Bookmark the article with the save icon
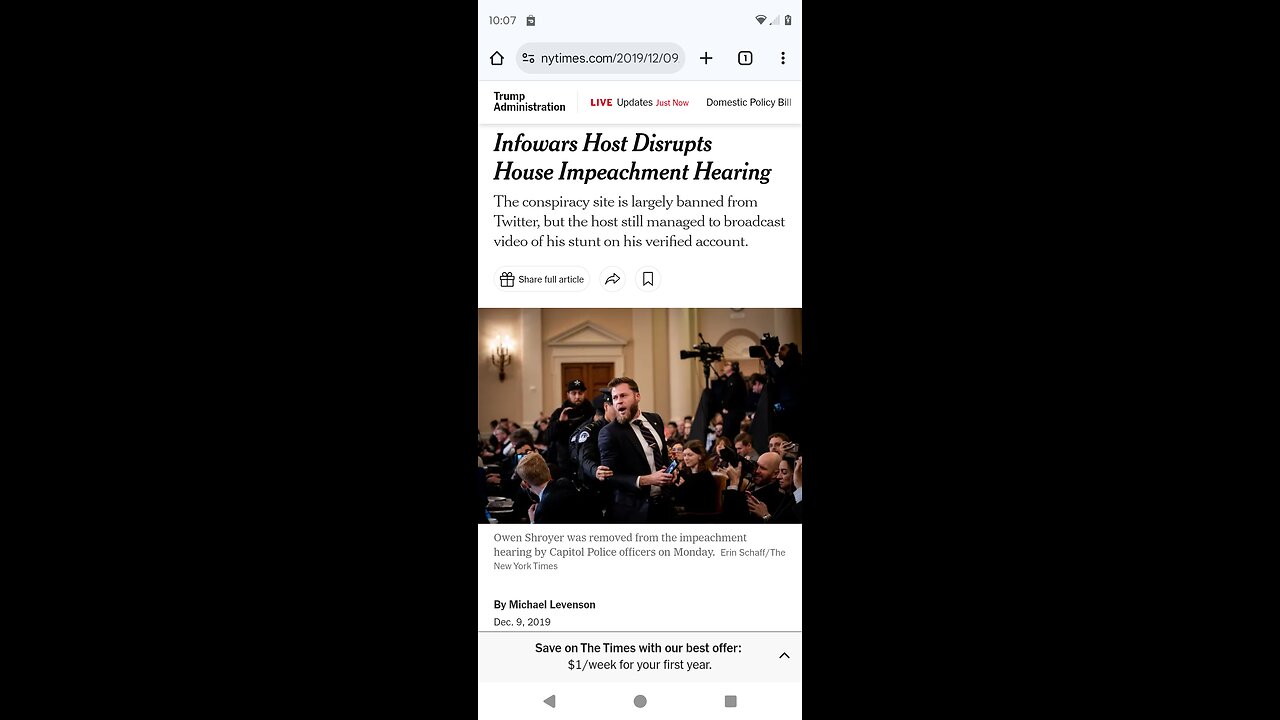Screen dimensions: 1280x720 pos(648,279)
